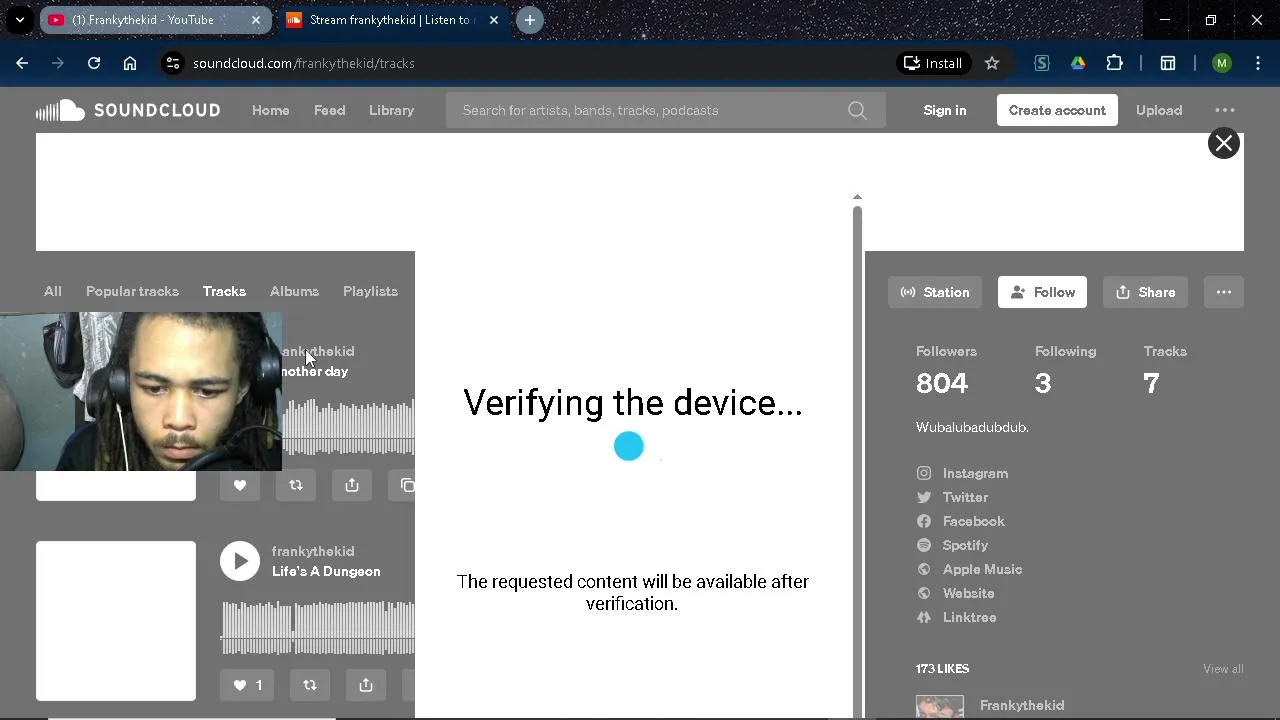The image size is (1280, 720).
Task: Open the Library page
Action: pyautogui.click(x=391, y=110)
